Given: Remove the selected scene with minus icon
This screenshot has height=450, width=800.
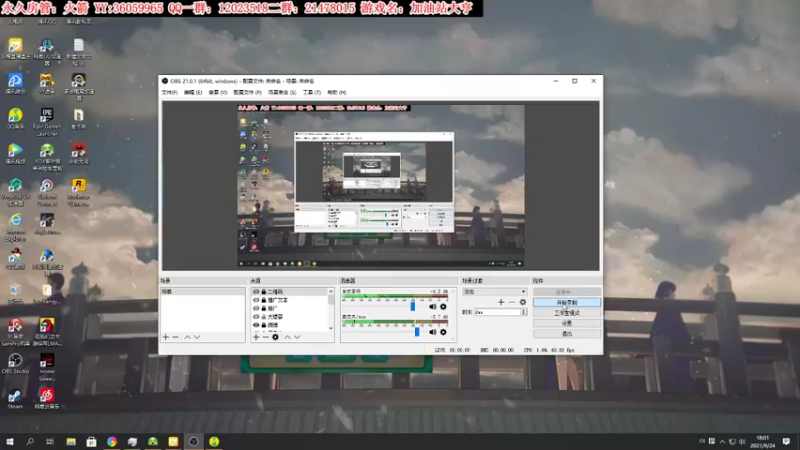Looking at the screenshot, I should [x=176, y=337].
